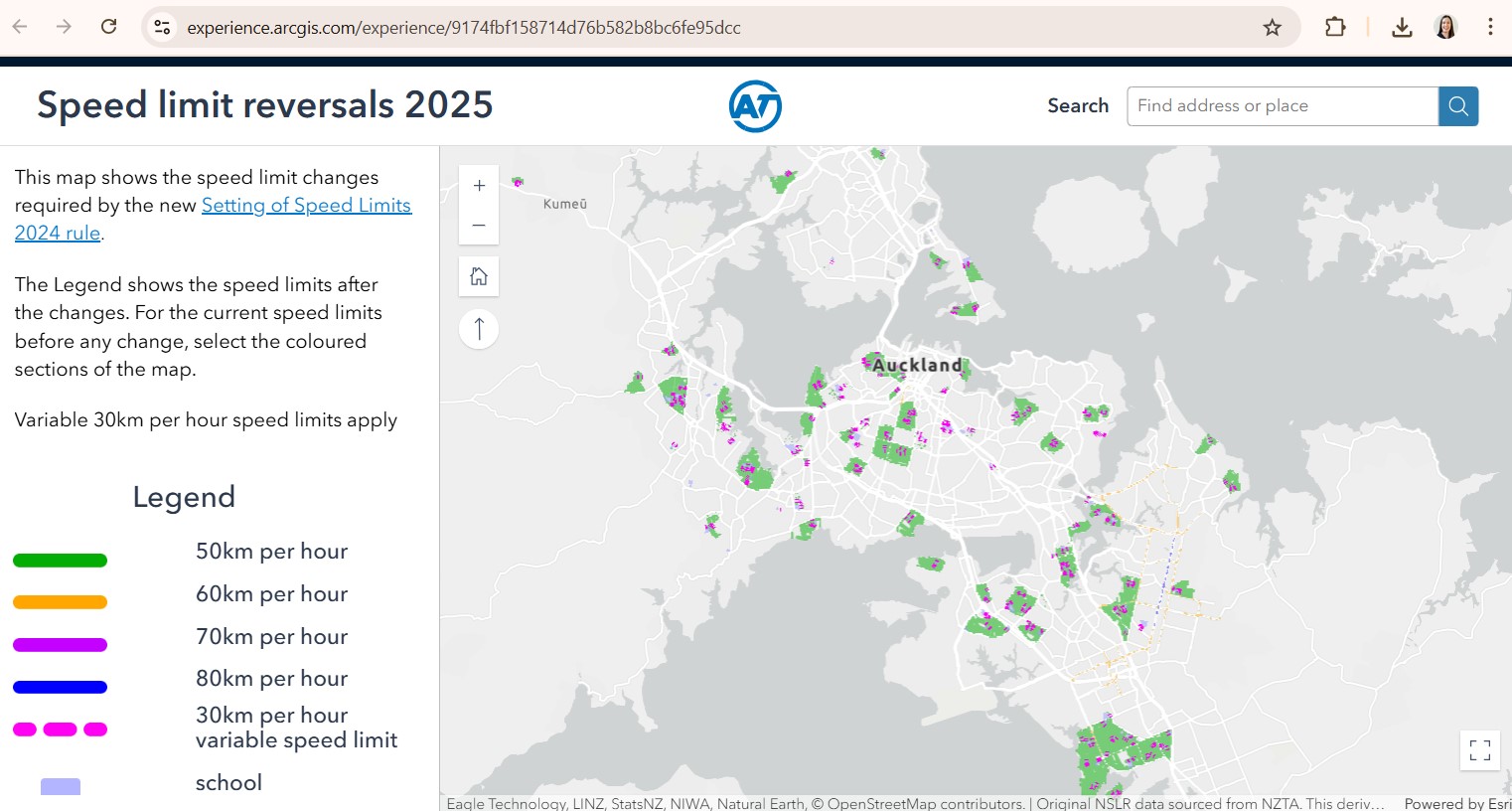Open the user profile avatar
1512x811 pixels.
1446,28
